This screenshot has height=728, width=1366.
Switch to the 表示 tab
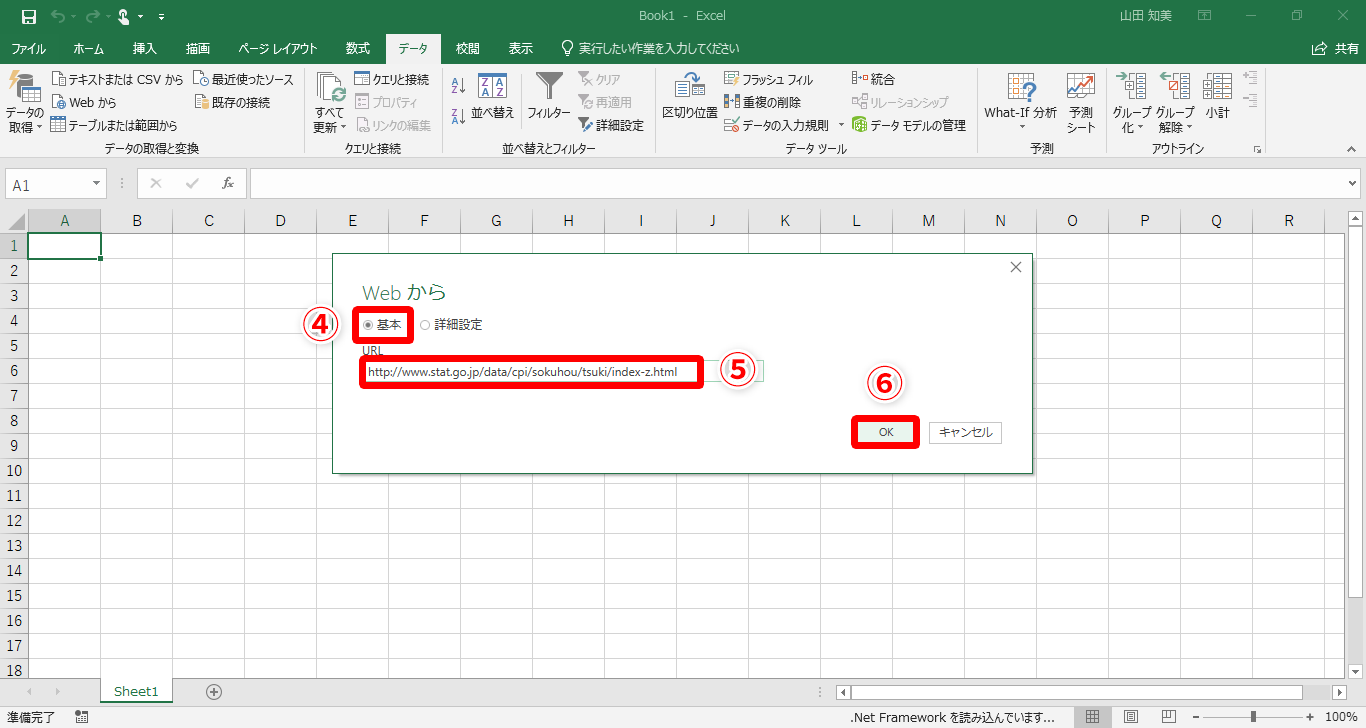point(520,49)
